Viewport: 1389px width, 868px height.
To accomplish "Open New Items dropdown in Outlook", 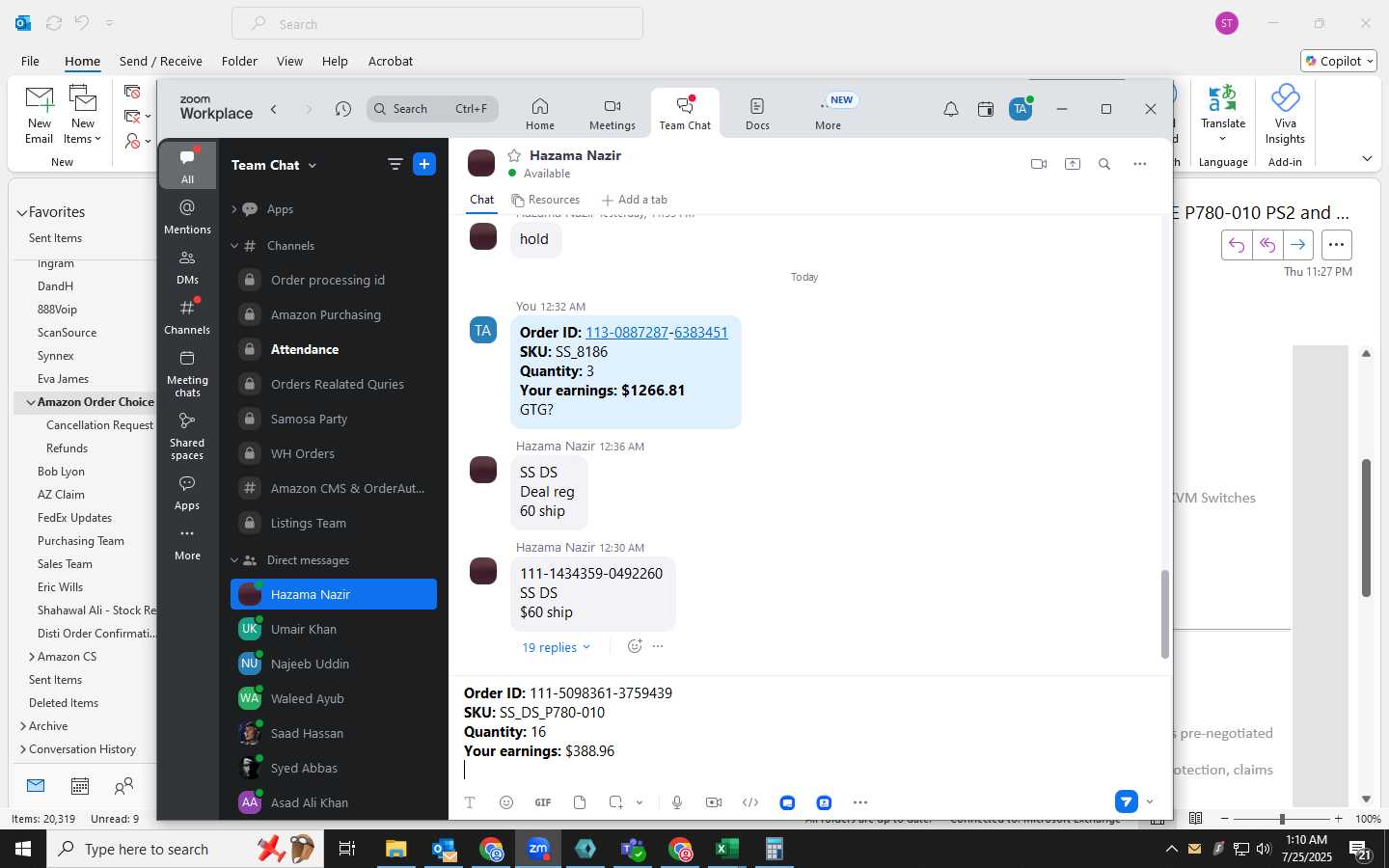I will click(x=83, y=115).
